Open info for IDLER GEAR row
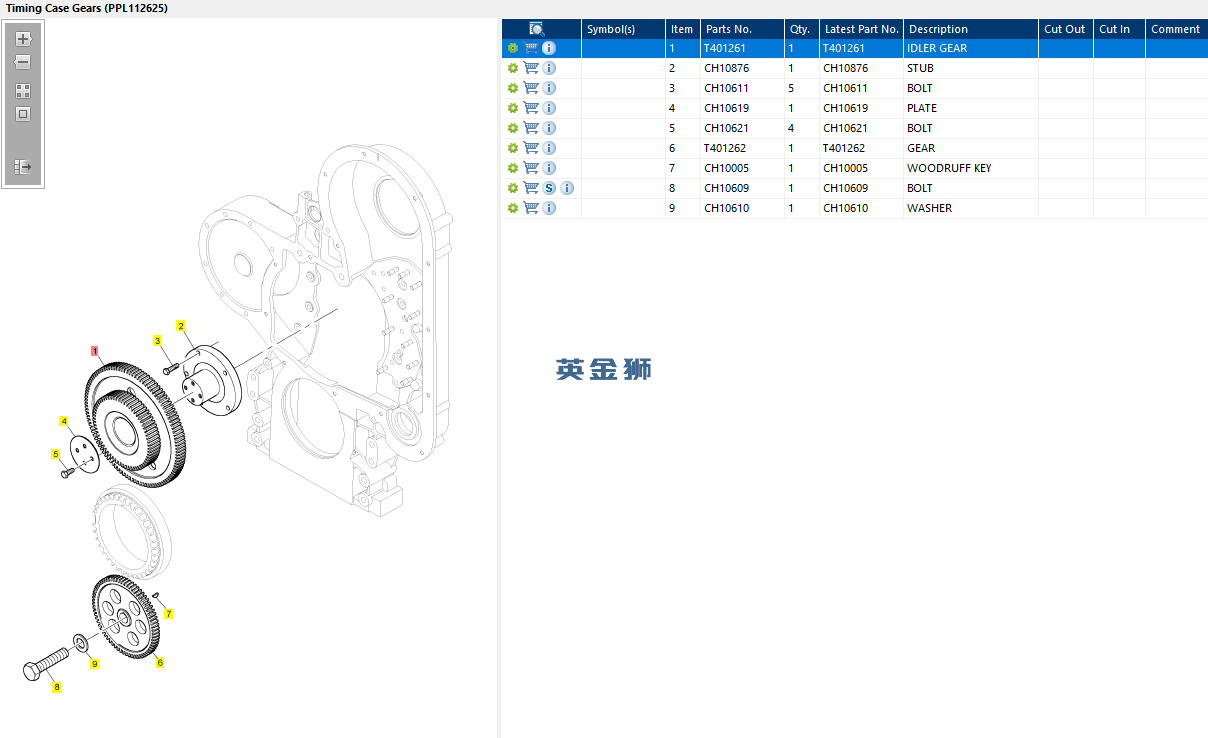This screenshot has height=738, width=1208. [x=549, y=48]
